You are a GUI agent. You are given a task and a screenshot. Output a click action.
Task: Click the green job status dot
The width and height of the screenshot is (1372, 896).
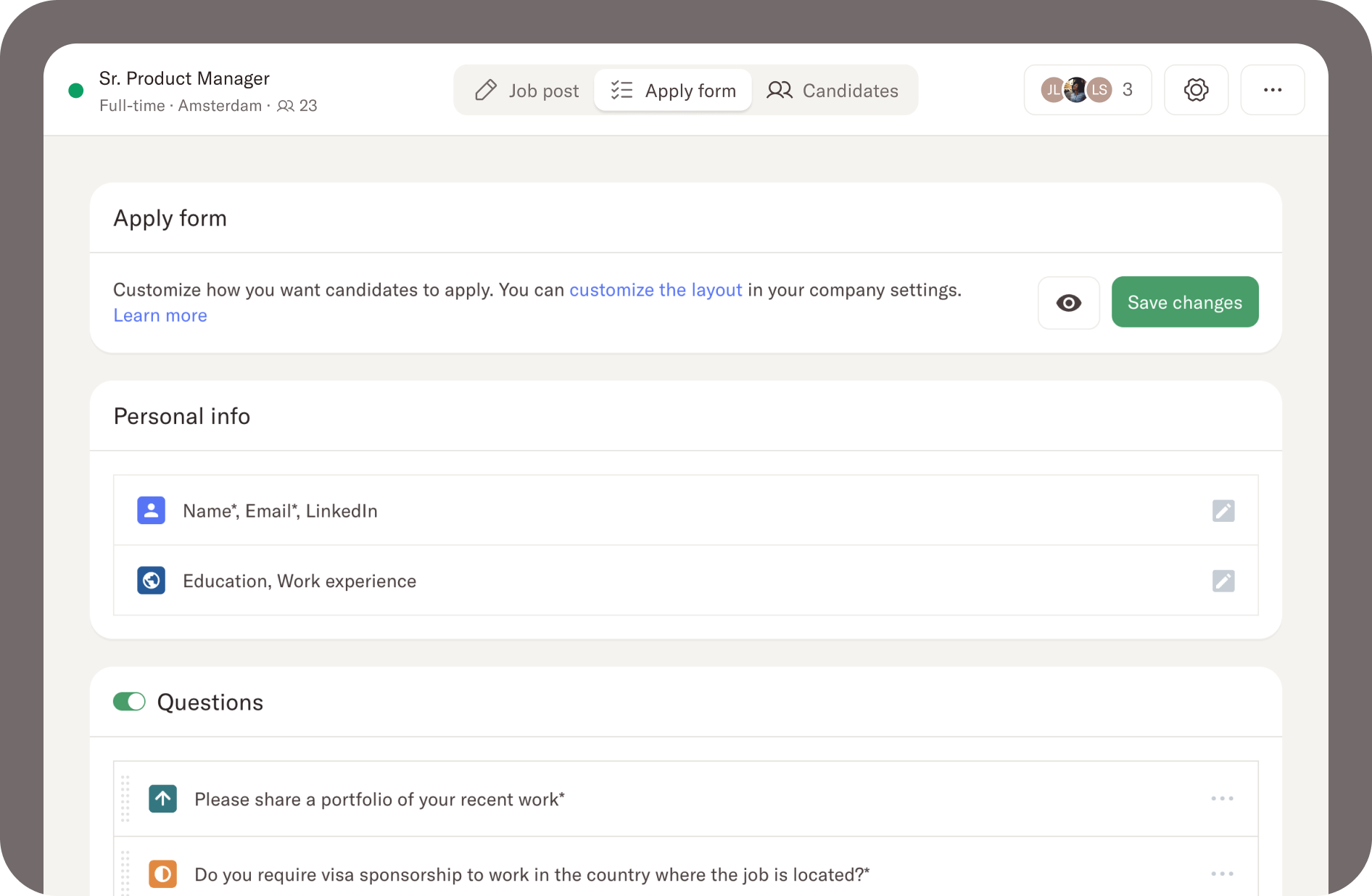coord(75,91)
